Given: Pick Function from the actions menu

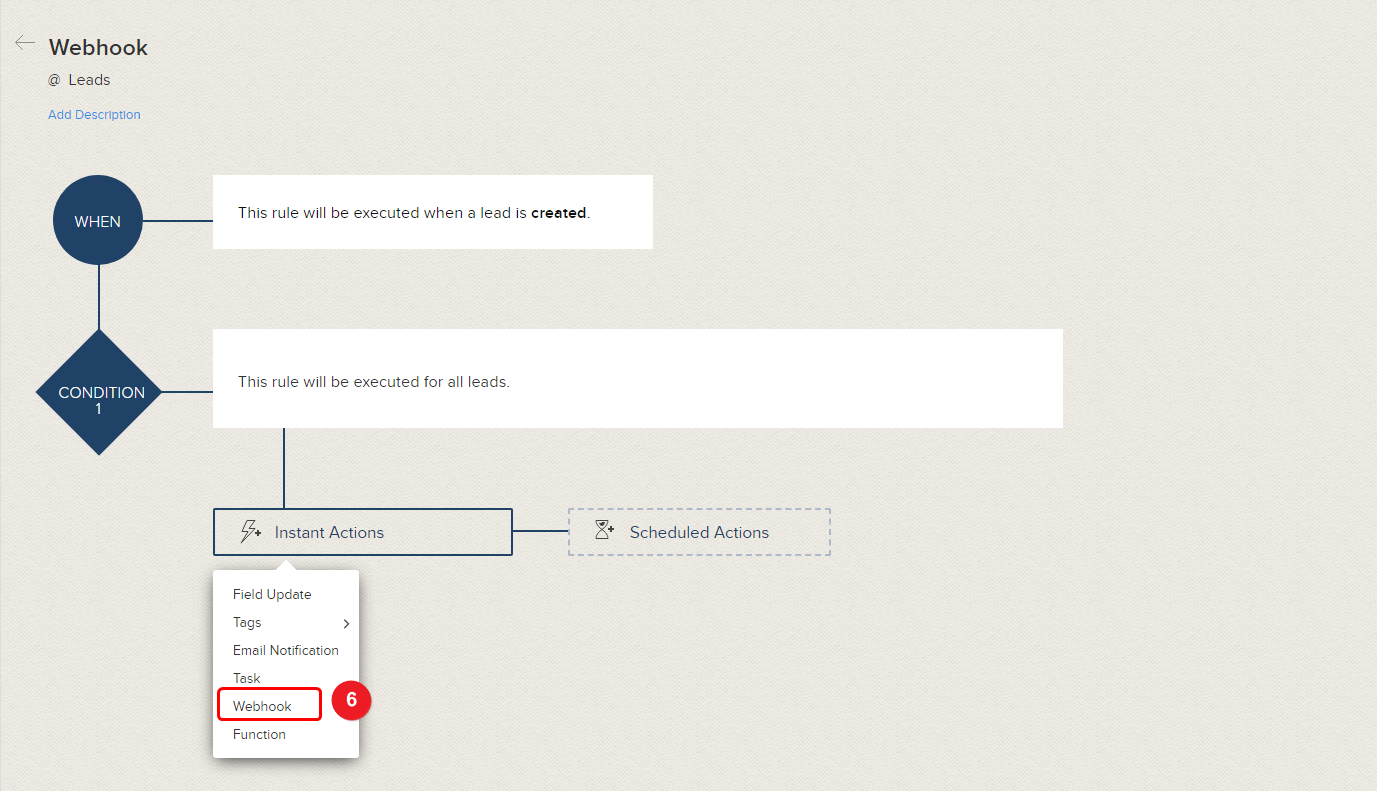Looking at the screenshot, I should [x=259, y=734].
